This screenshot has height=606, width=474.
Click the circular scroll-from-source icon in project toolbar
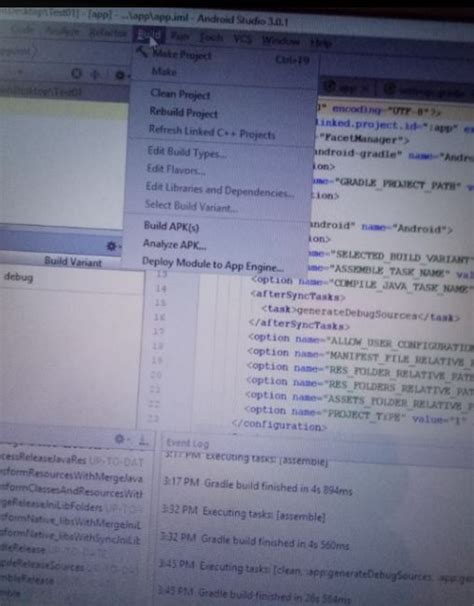pyautogui.click(x=77, y=73)
